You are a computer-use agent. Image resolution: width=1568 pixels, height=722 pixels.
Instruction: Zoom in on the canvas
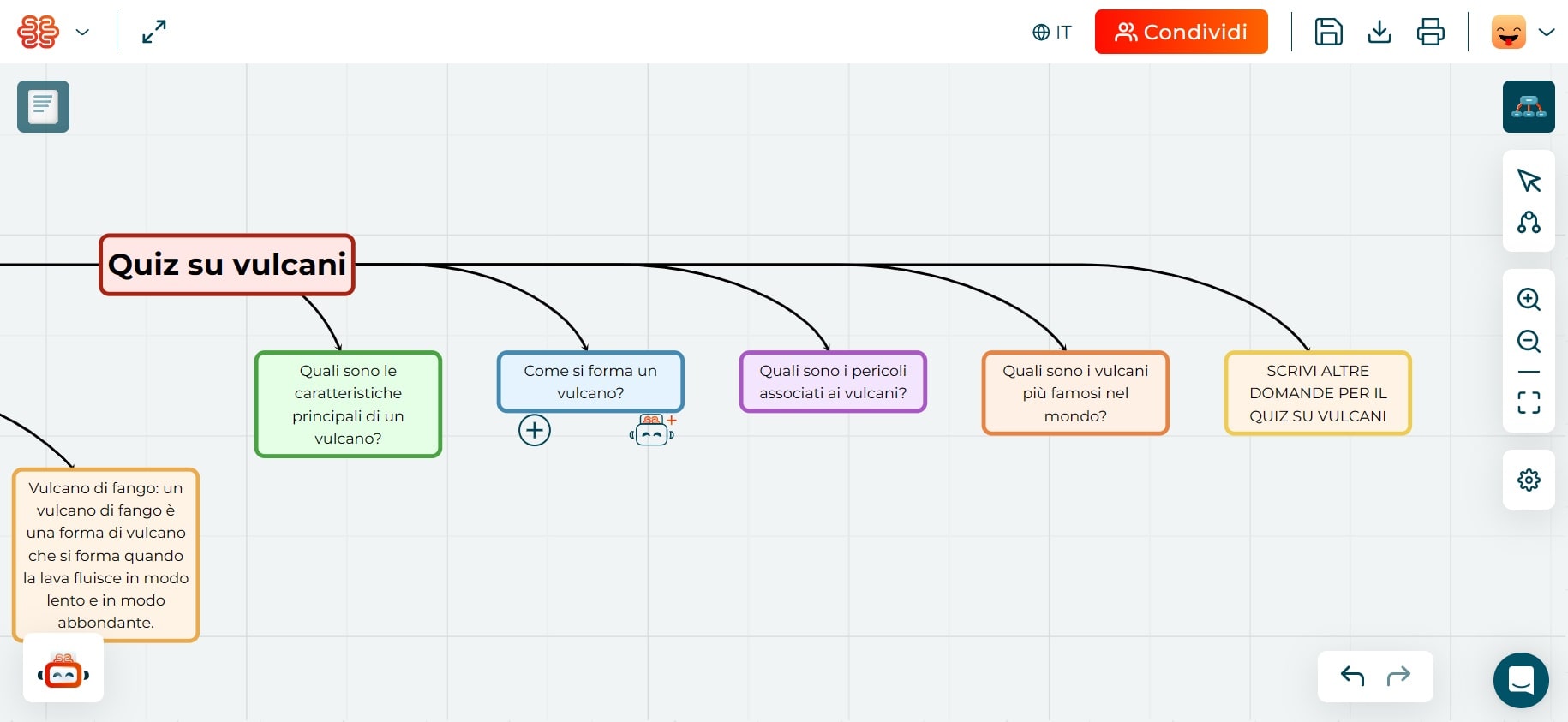[1529, 299]
